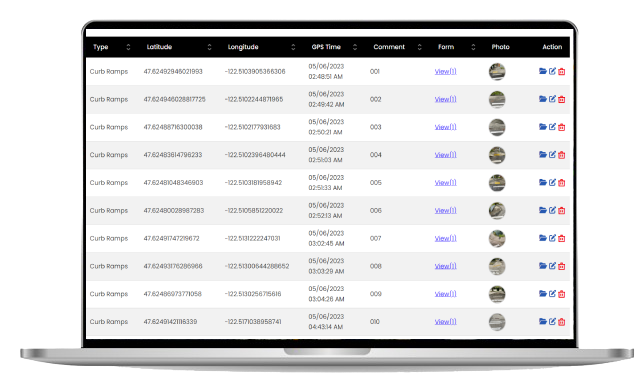Edit the record with comment 005
Image resolution: width=640 pixels, height=390 pixels.
click(552, 182)
